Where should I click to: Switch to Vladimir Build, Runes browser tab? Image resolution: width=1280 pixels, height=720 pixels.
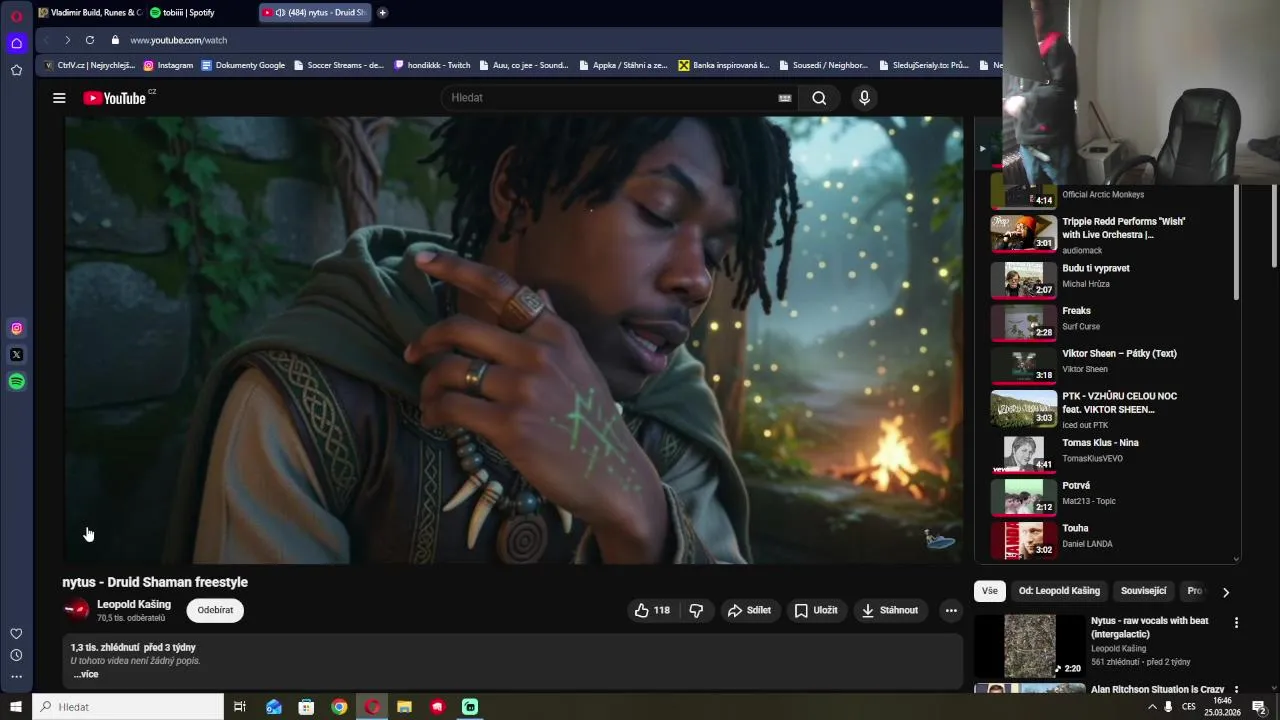click(x=90, y=12)
